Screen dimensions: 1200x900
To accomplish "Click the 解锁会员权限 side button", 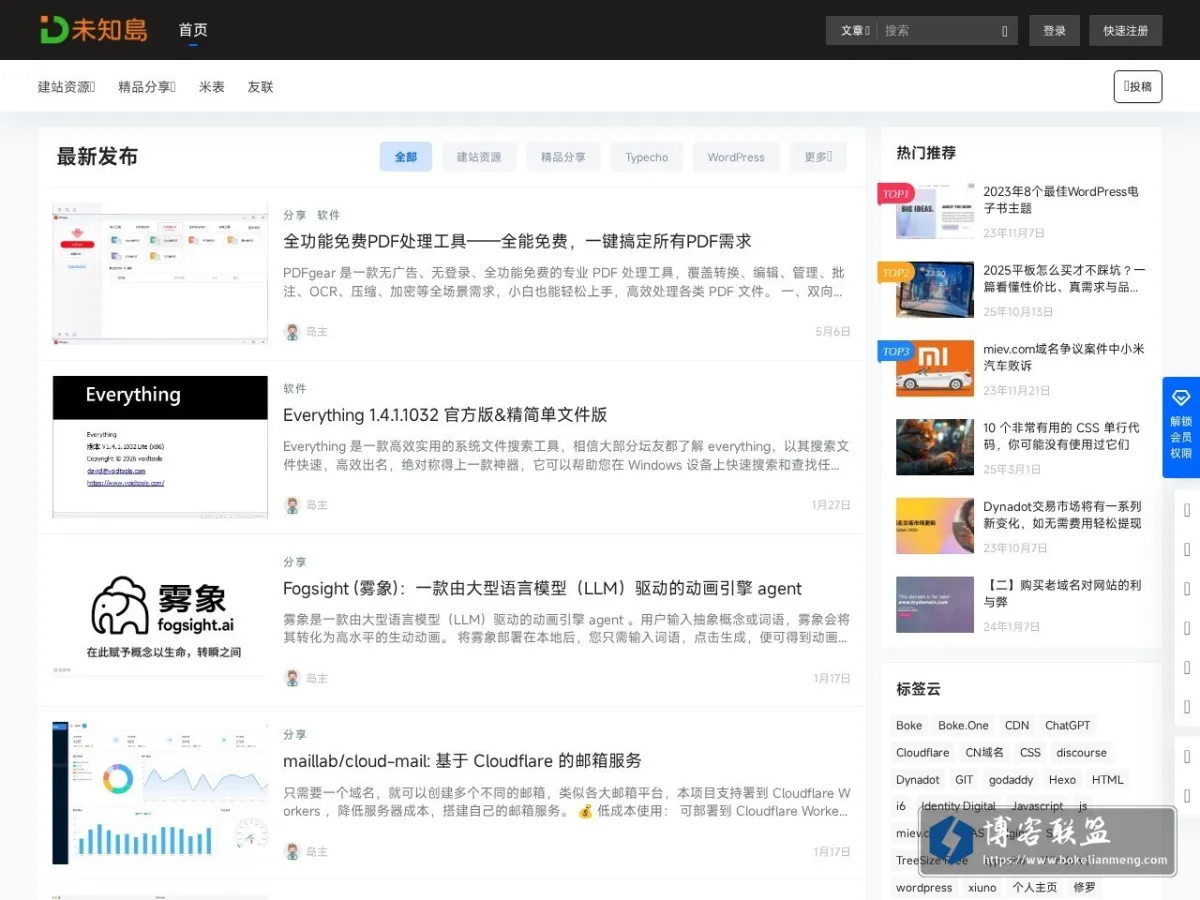I will tap(1181, 427).
